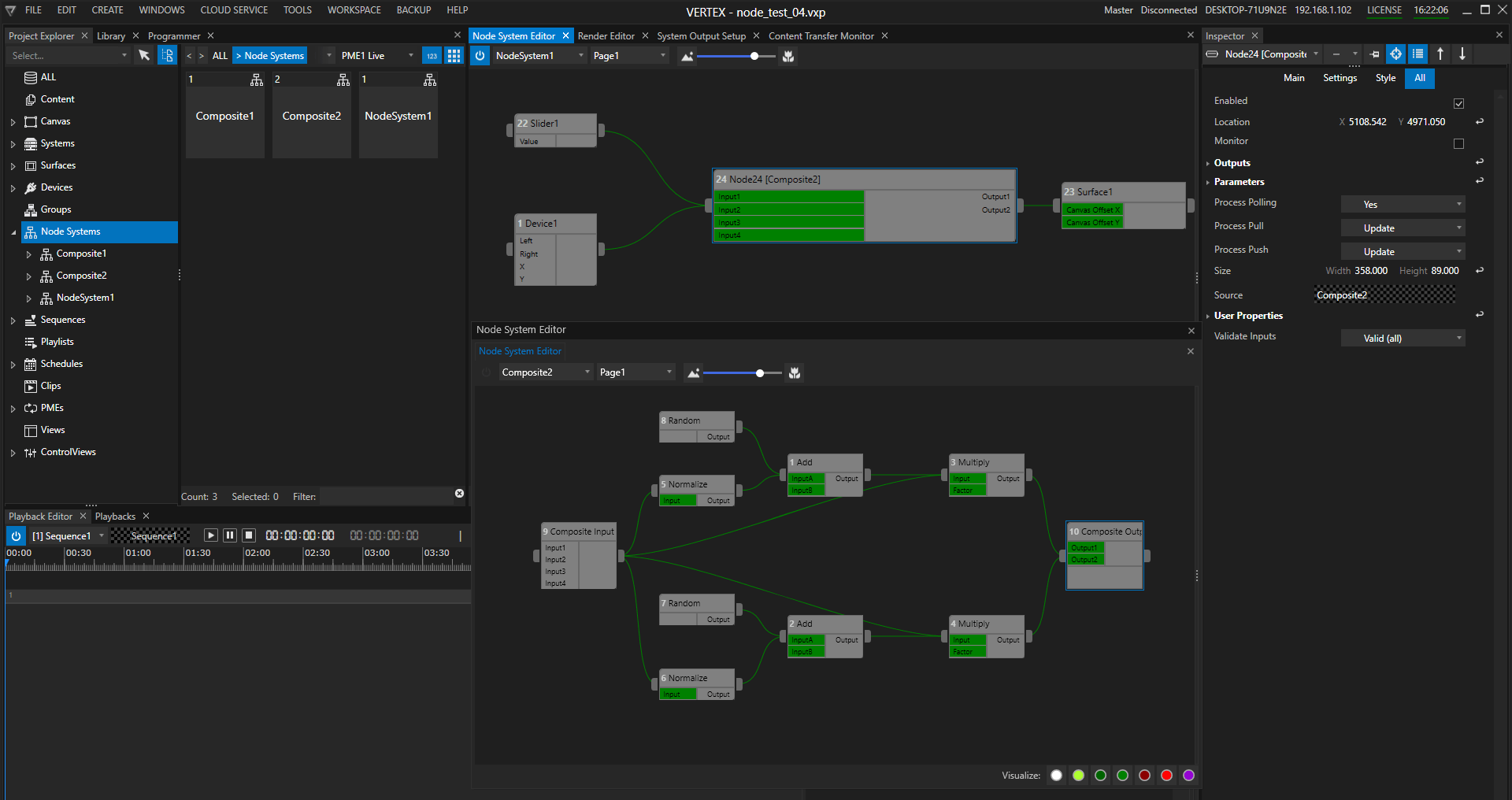This screenshot has width=1512, height=800.
Task: Activate the crosshair follow-selection icon in Inspector toolbar
Action: coord(1395,54)
